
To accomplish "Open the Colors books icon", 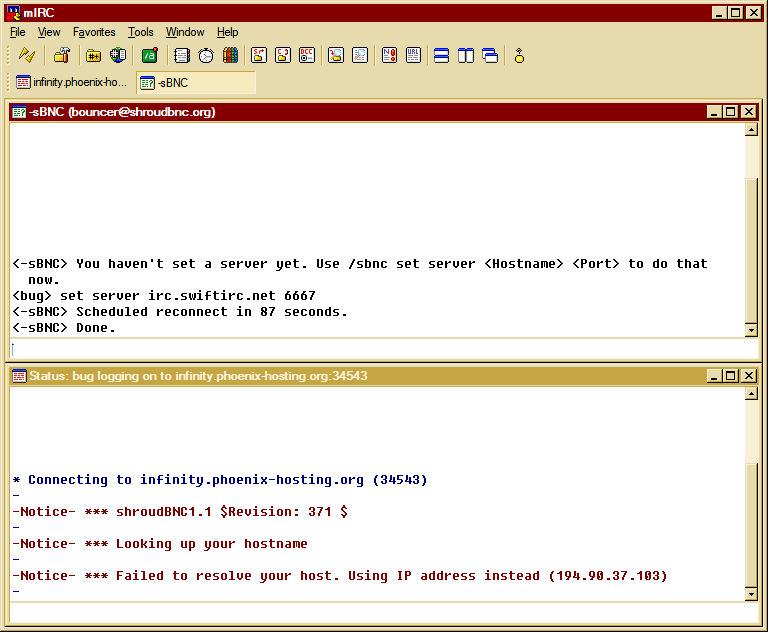I will tap(230, 55).
